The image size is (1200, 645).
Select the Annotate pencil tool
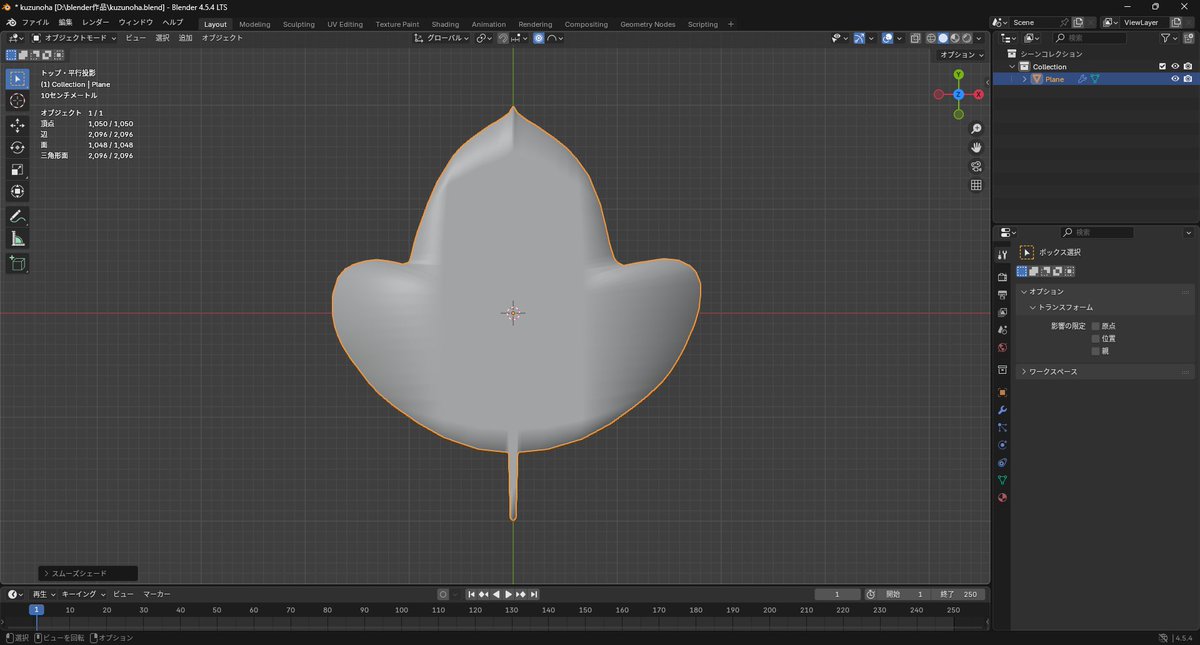pyautogui.click(x=17, y=216)
